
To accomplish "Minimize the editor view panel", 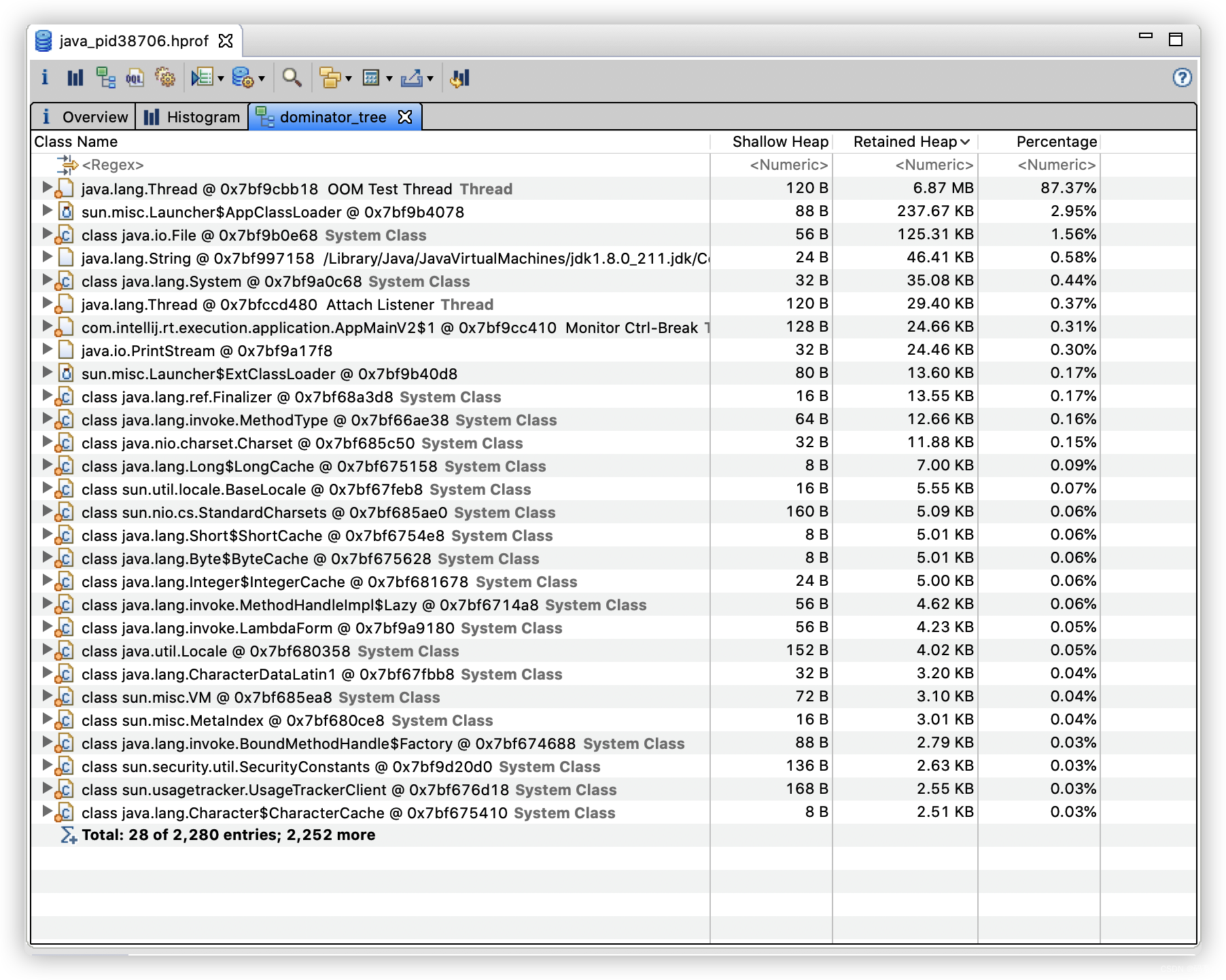I will coord(1146,36).
